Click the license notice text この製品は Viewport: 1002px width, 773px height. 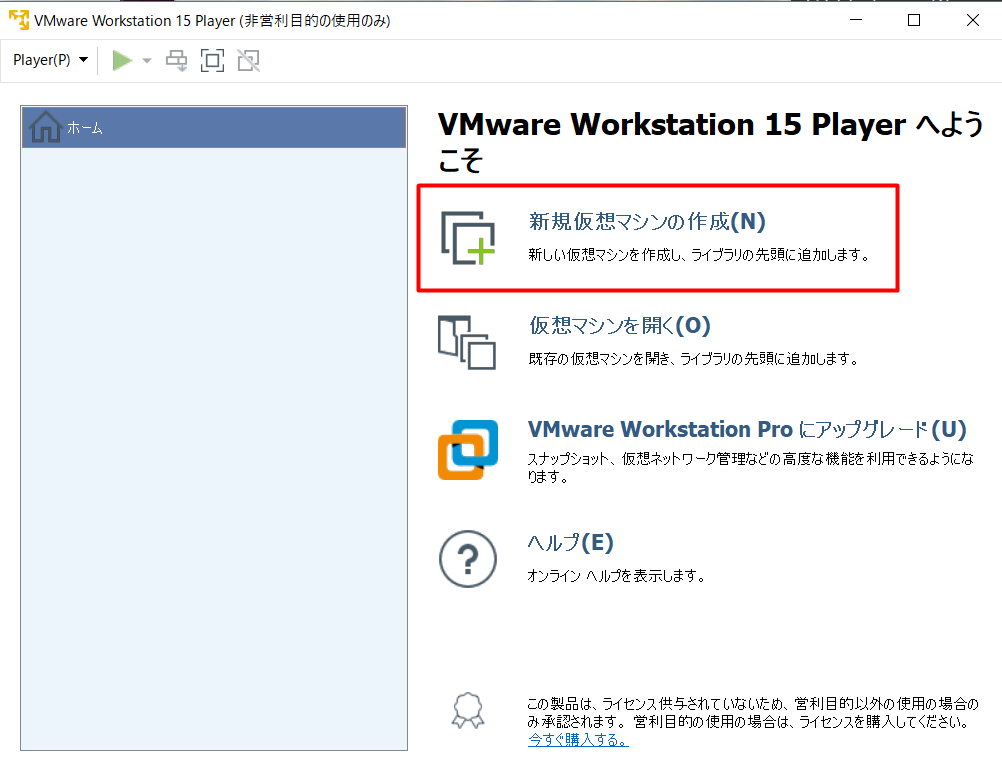point(753,713)
